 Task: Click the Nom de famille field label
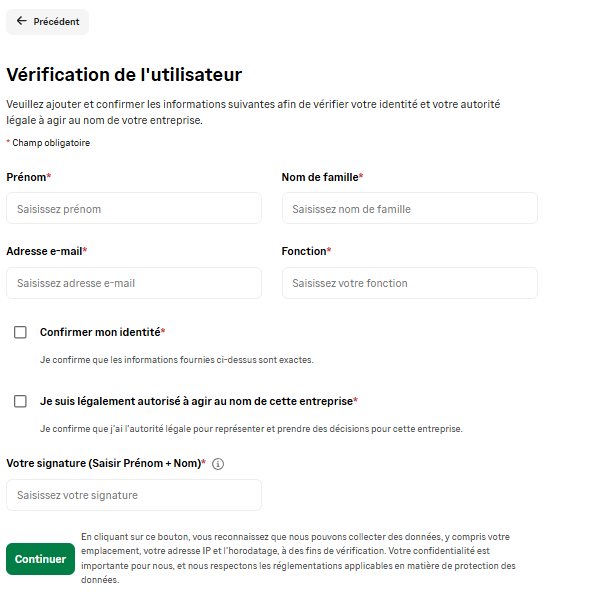pos(322,177)
